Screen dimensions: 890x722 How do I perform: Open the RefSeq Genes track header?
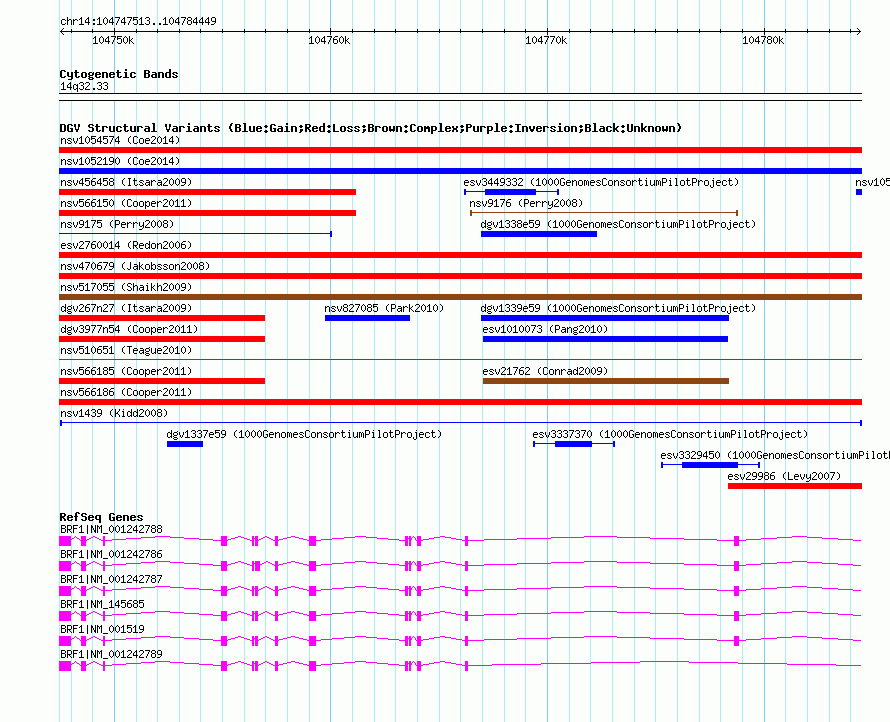(101, 517)
